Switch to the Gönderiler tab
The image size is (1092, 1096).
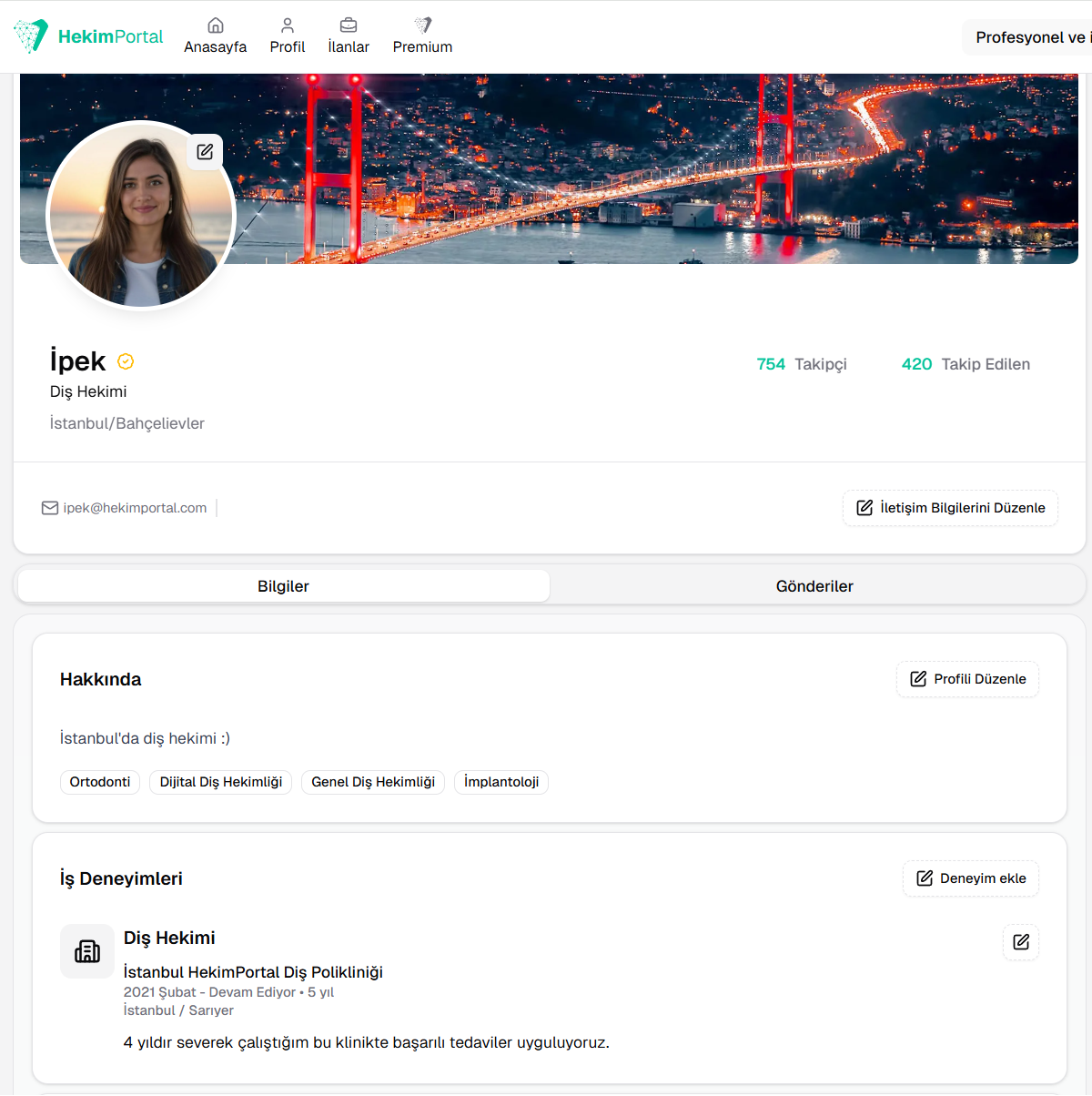[814, 586]
